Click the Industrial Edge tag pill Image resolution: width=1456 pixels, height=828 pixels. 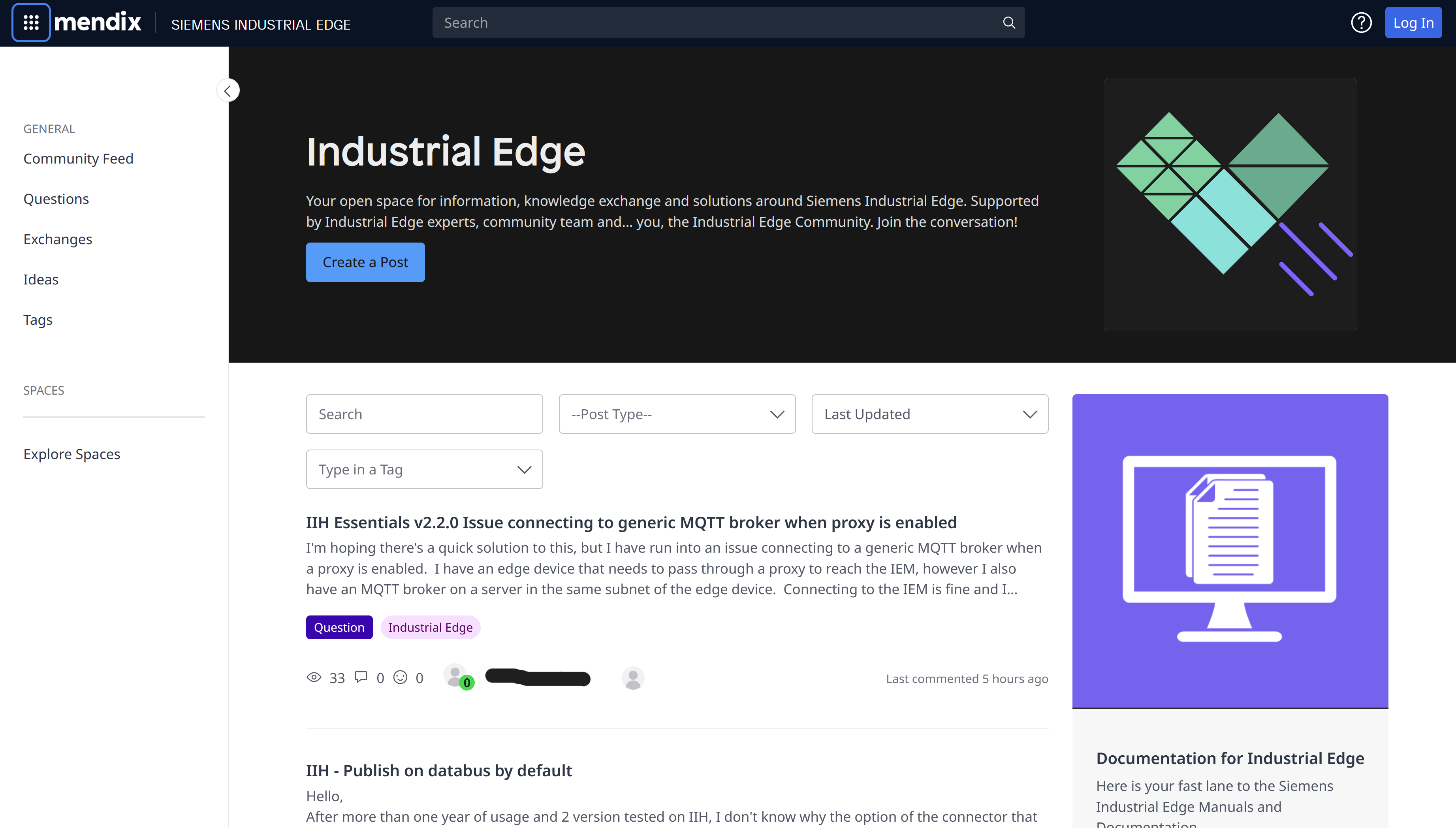tap(431, 627)
